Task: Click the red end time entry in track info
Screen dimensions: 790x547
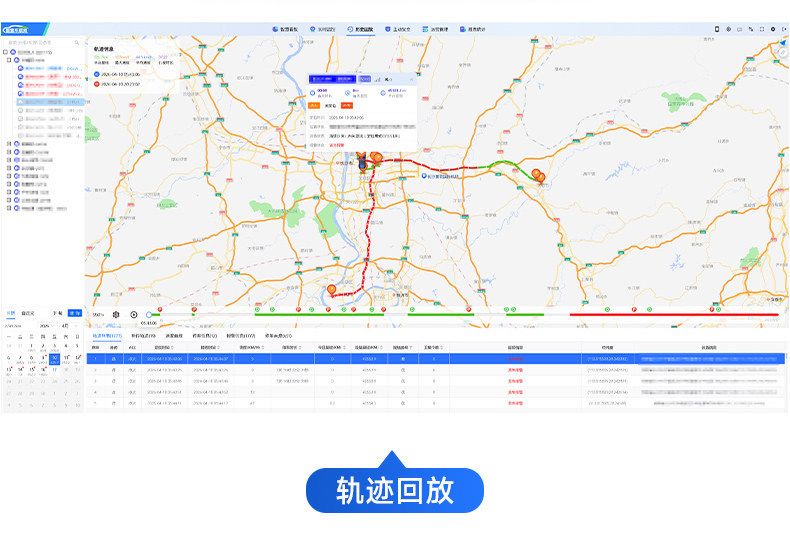Action: (x=117, y=84)
